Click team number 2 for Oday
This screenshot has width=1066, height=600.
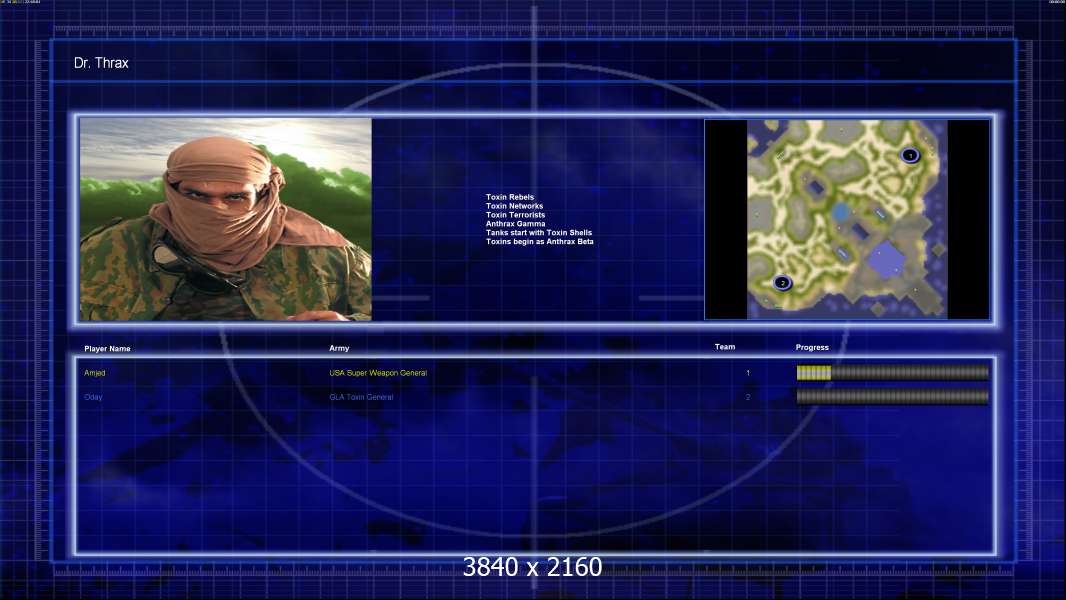point(748,397)
